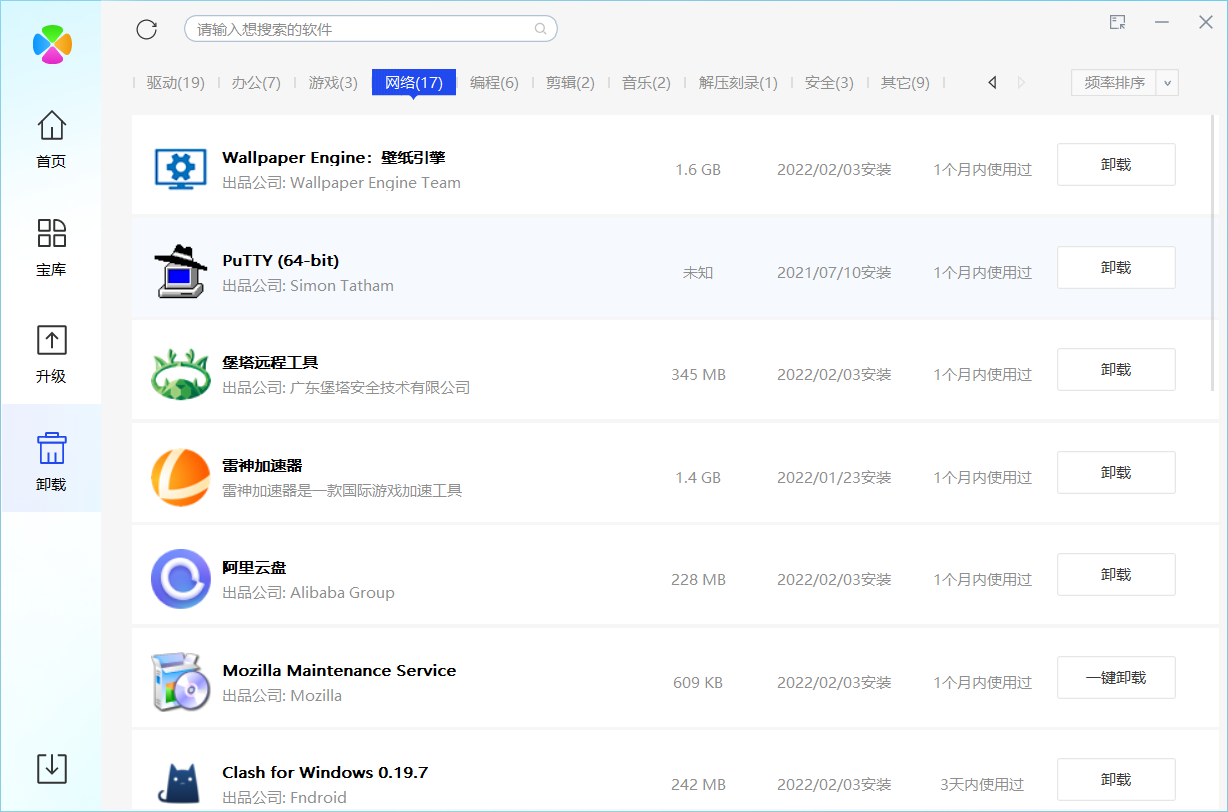Click the 出品公司: Alibaba Group text
Screen dimensions: 1228x812
pyautogui.click(x=308, y=592)
